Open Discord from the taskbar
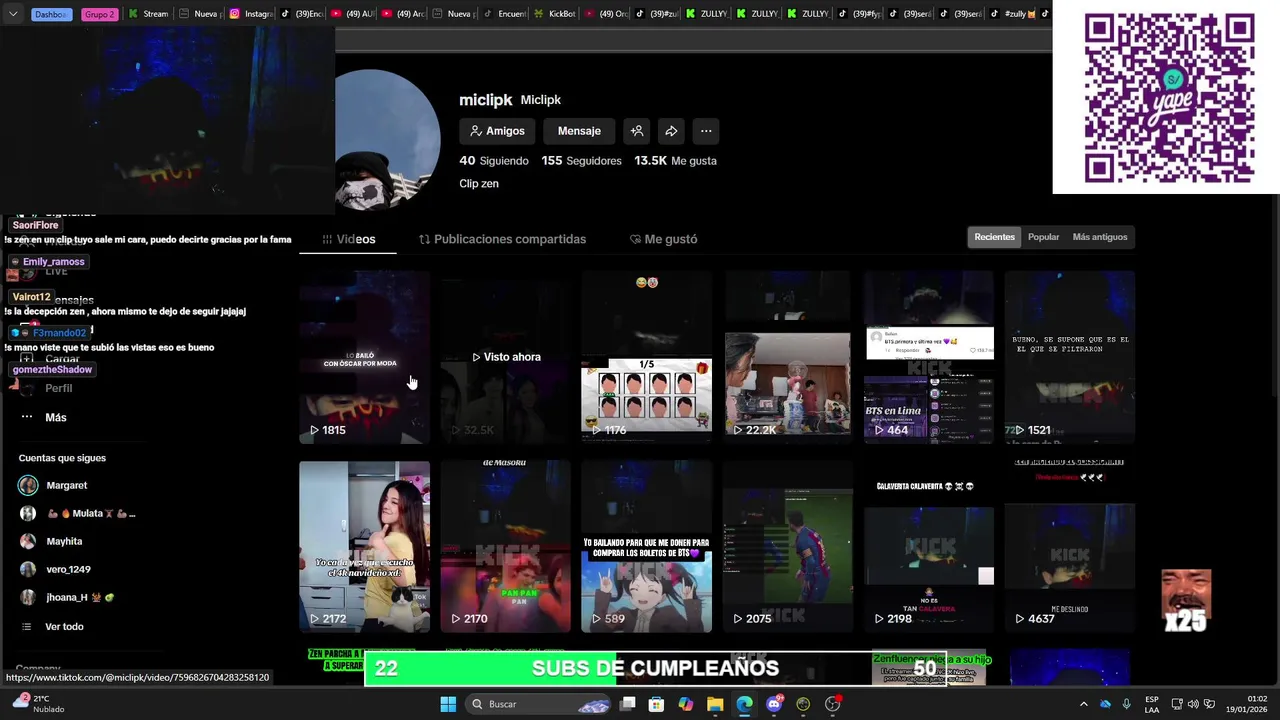The width and height of the screenshot is (1280, 720). [x=774, y=704]
